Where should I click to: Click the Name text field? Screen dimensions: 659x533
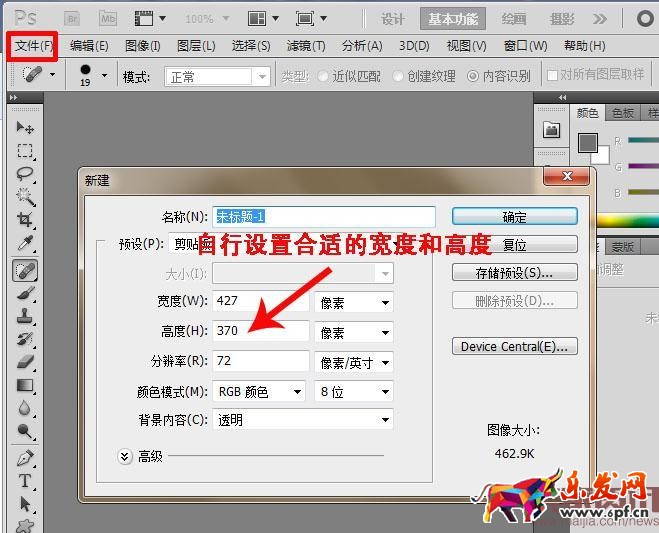(324, 217)
